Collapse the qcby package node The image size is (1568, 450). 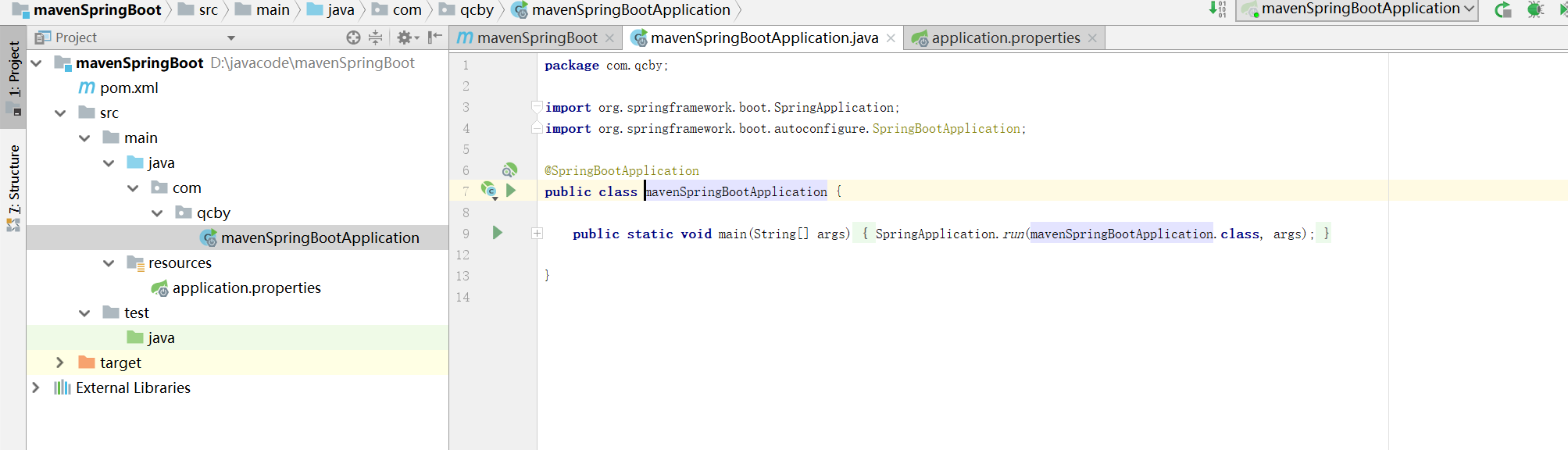click(157, 212)
